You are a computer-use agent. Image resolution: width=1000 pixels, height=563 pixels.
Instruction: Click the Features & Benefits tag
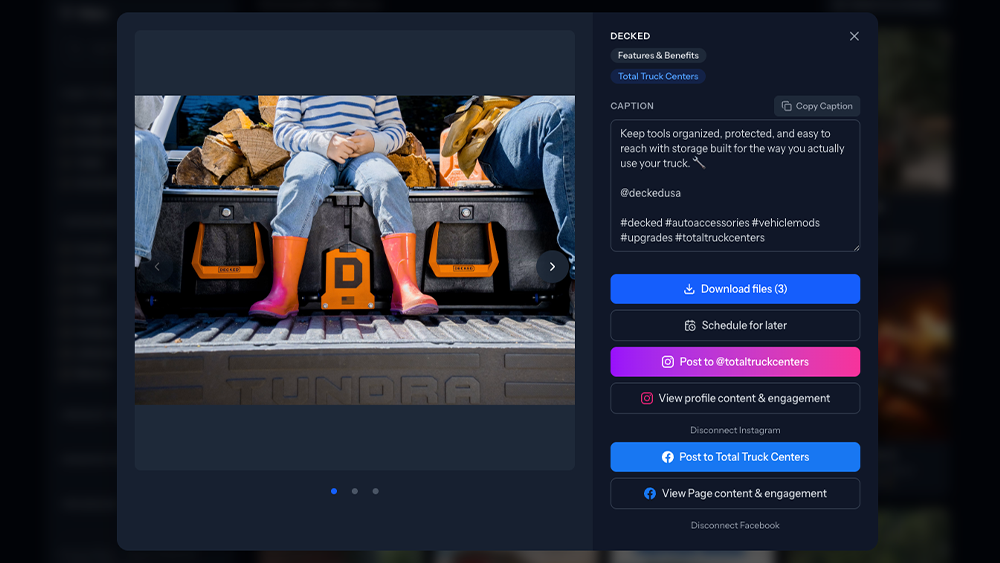pos(658,55)
